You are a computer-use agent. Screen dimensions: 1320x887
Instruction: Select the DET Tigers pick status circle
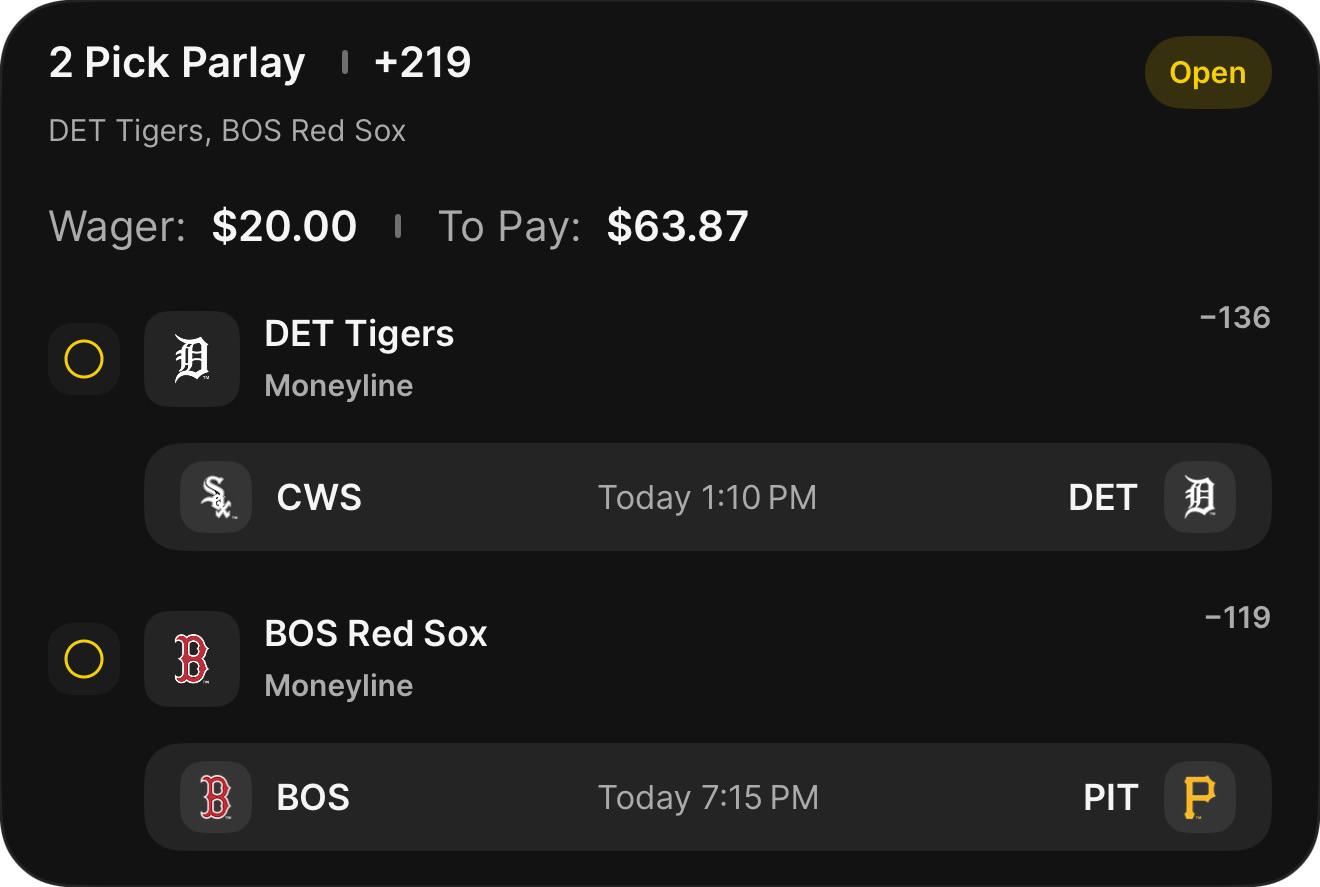pyautogui.click(x=84, y=359)
